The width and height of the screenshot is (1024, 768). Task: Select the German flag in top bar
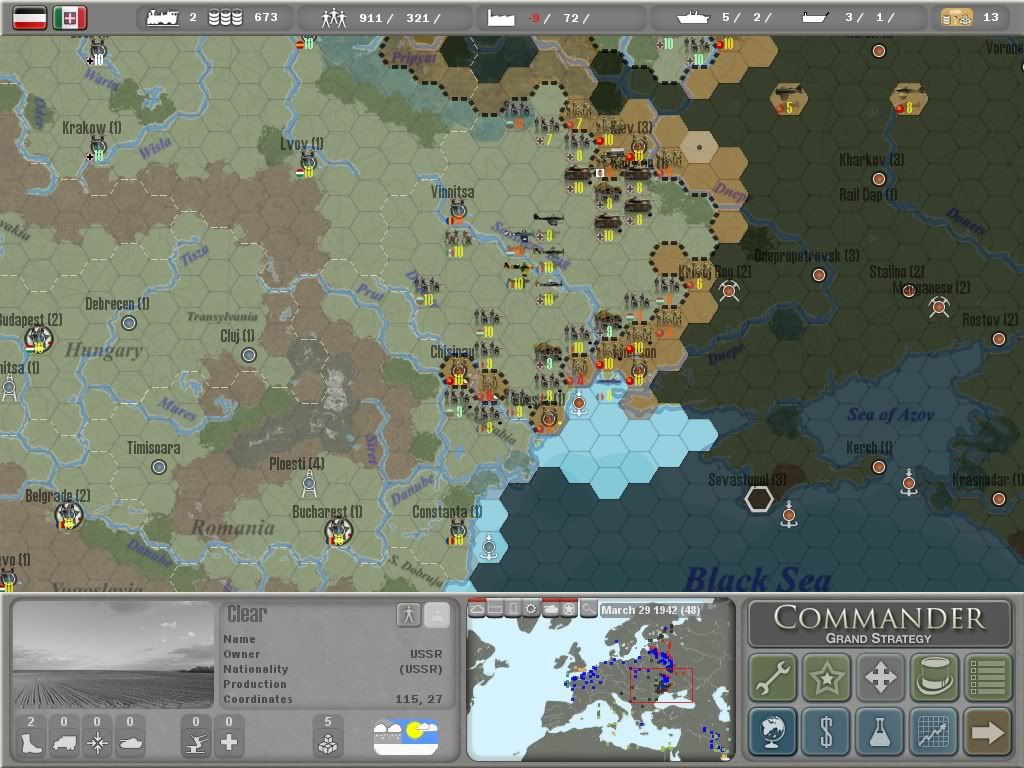point(30,18)
